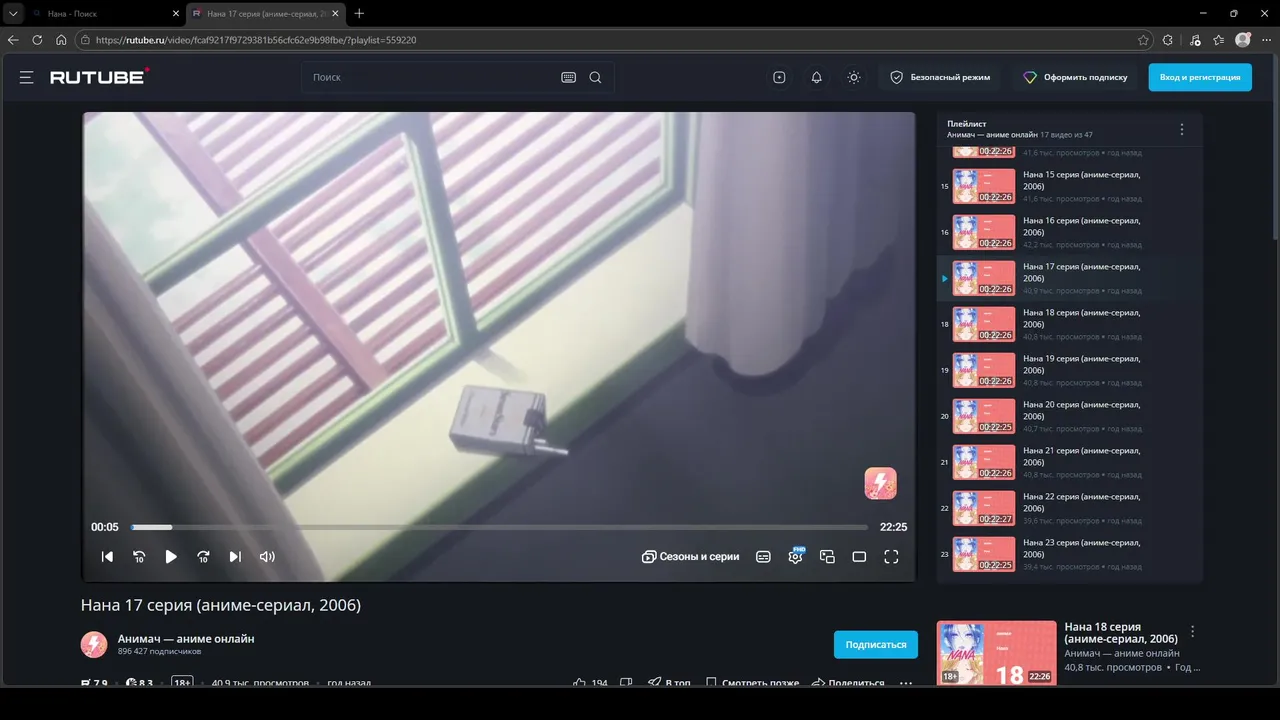Screen dimensions: 1280x720
Task: Switch to the Нана - Поиск browser tab
Action: point(103,13)
